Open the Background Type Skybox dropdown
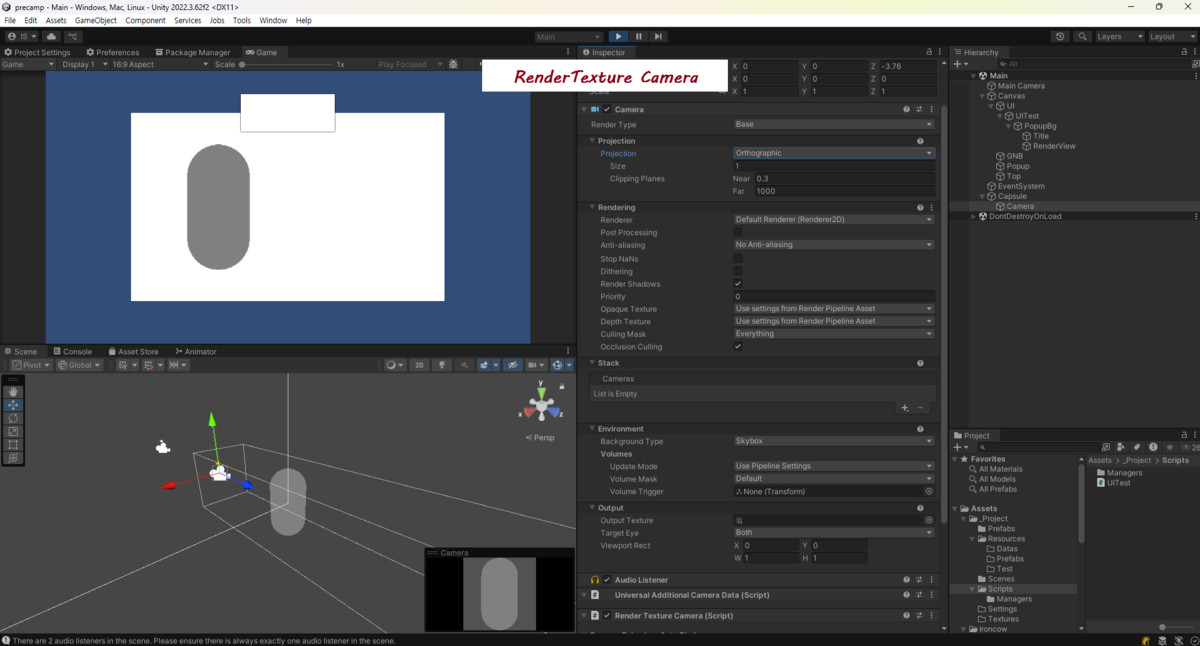Viewport: 1200px width, 646px height. (x=833, y=441)
